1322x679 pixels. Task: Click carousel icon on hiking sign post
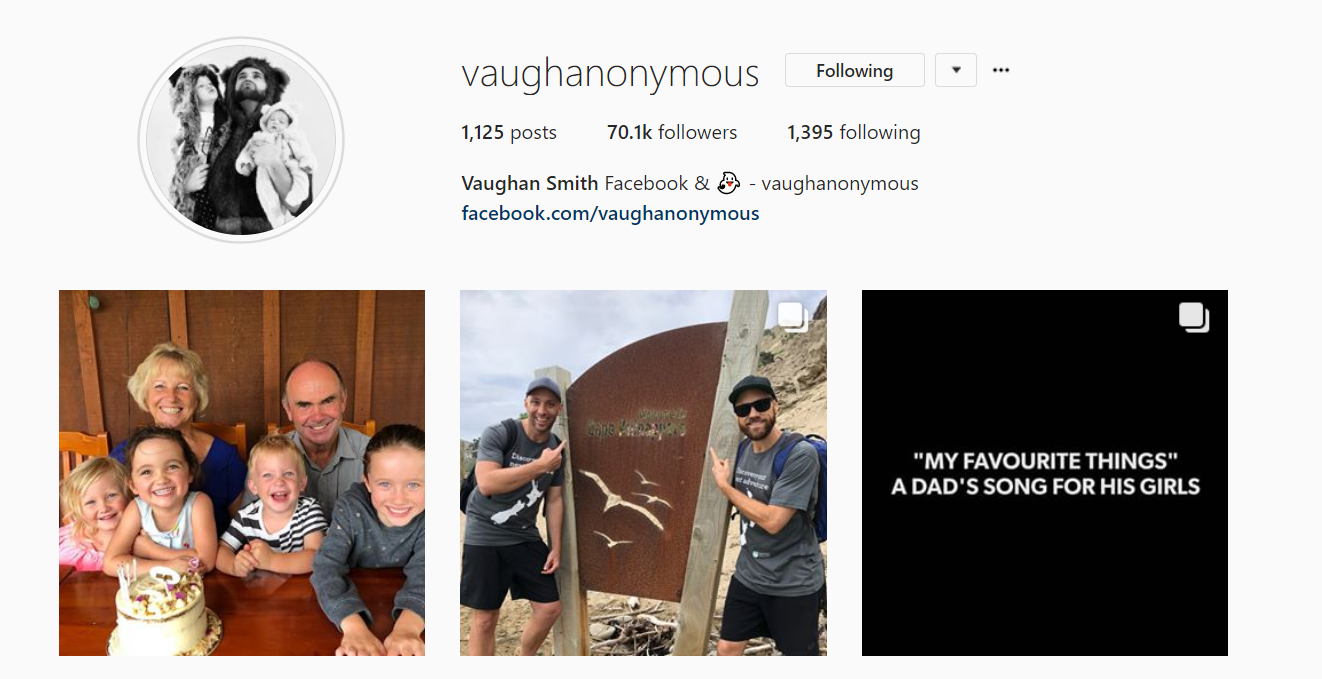click(x=792, y=317)
